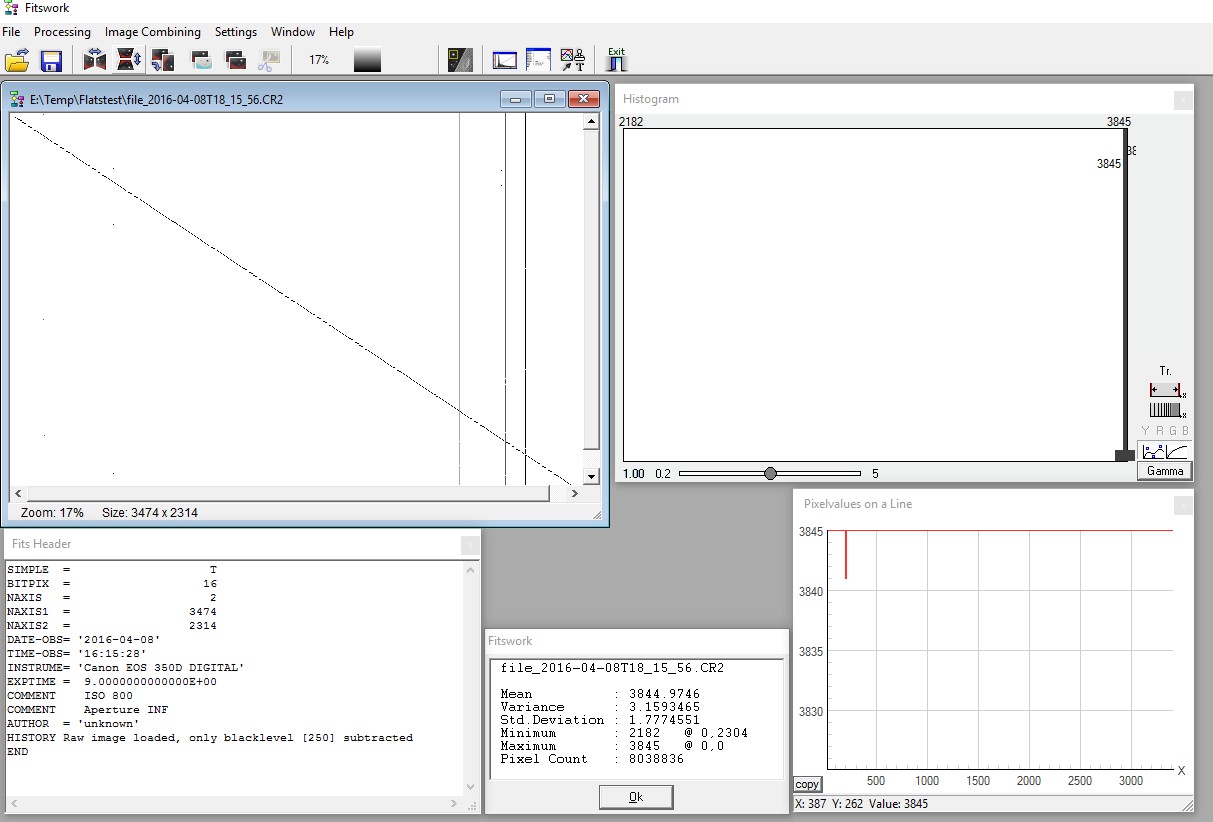Flip image vertically using the toolbar icon
Screen dimensions: 1213x822
click(x=128, y=60)
